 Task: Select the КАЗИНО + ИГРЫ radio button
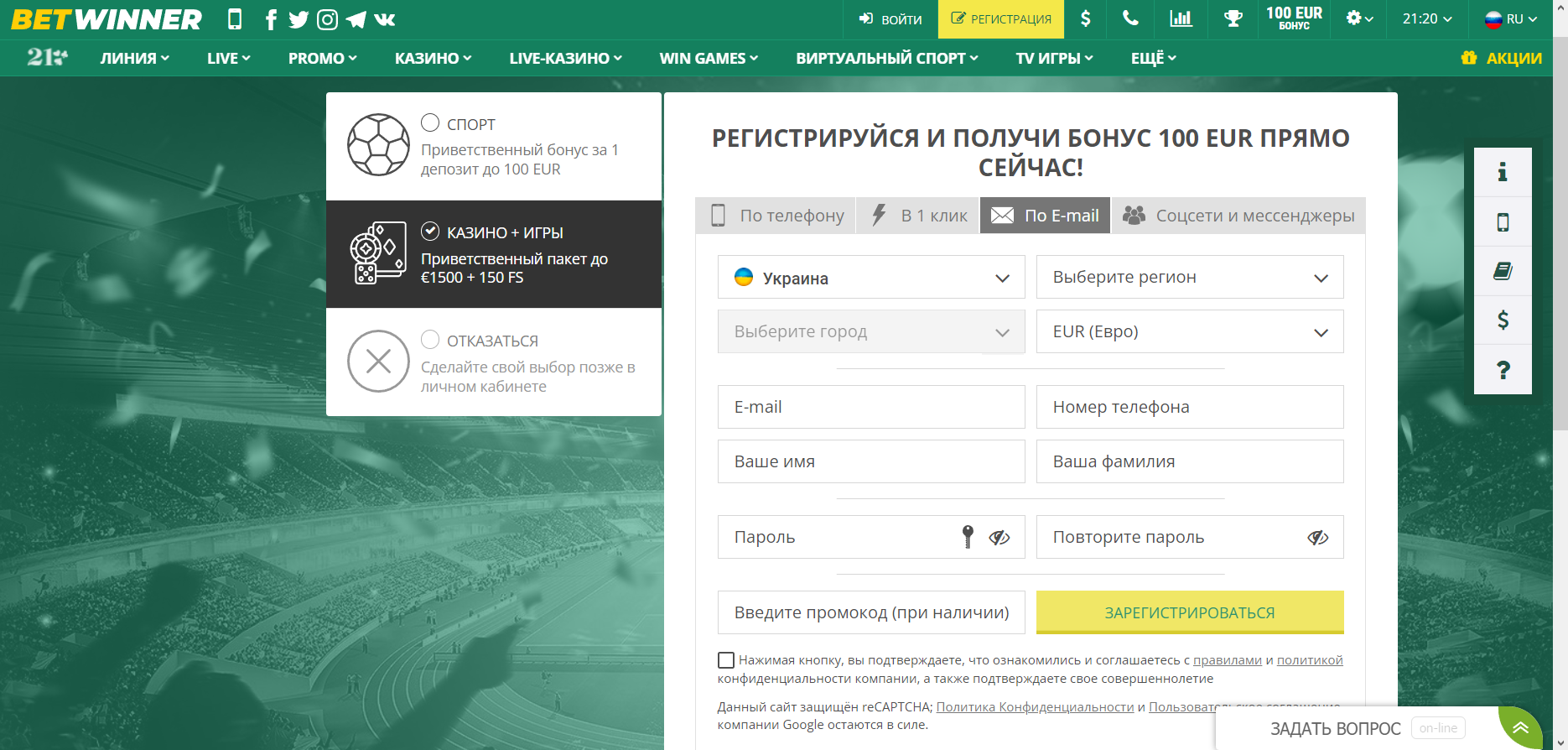pos(430,231)
